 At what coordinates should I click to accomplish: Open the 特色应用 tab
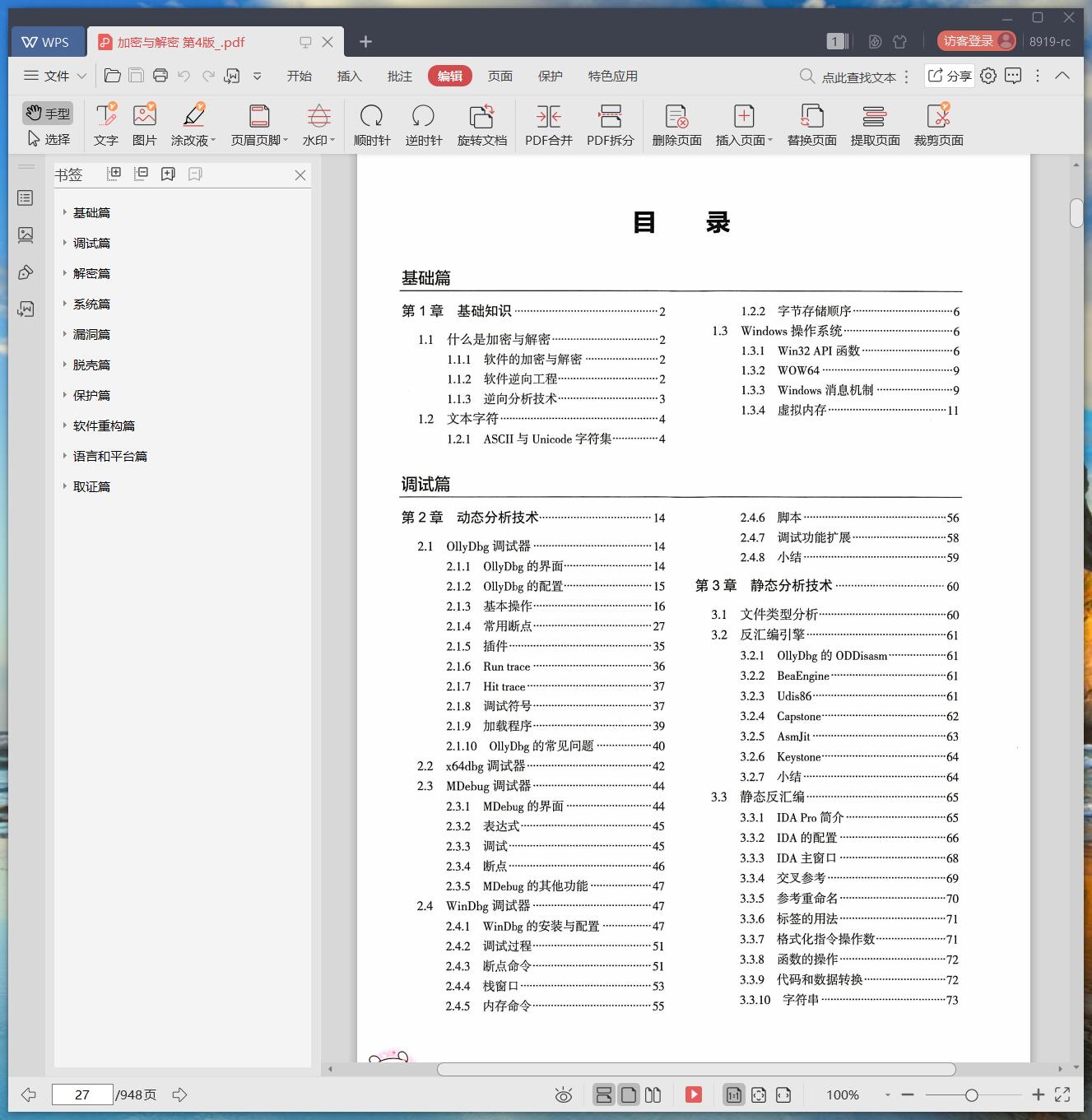612,76
